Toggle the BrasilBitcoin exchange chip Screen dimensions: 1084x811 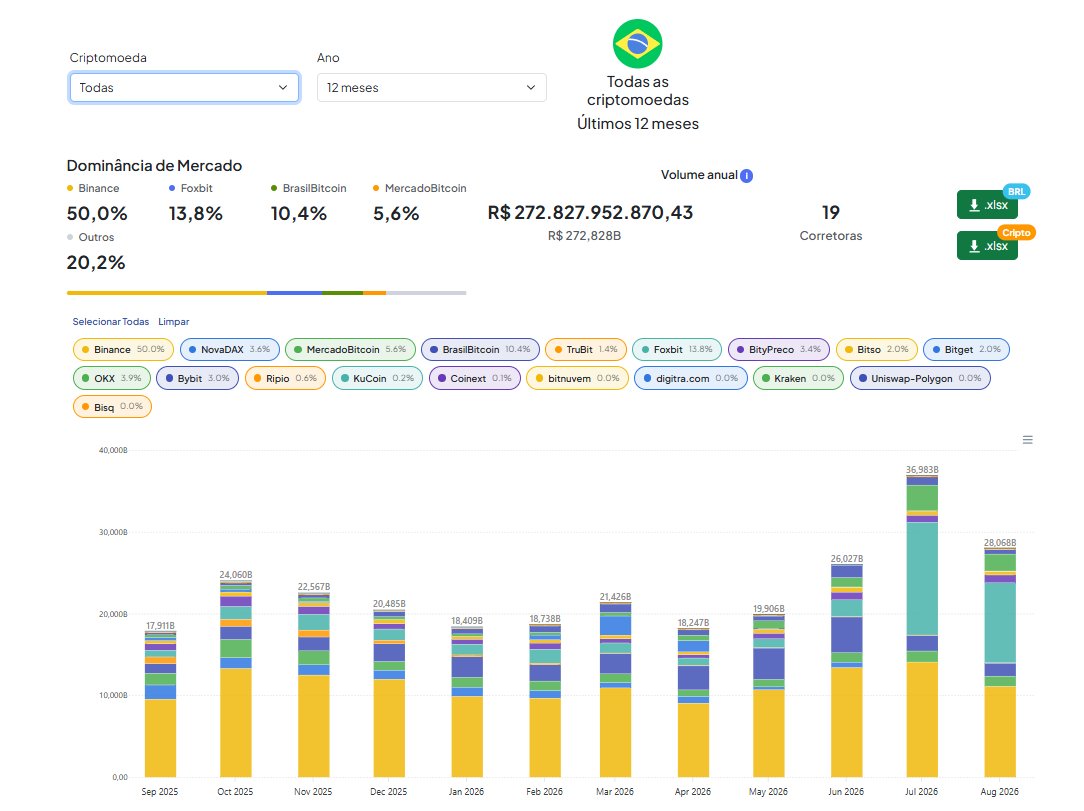tap(480, 349)
